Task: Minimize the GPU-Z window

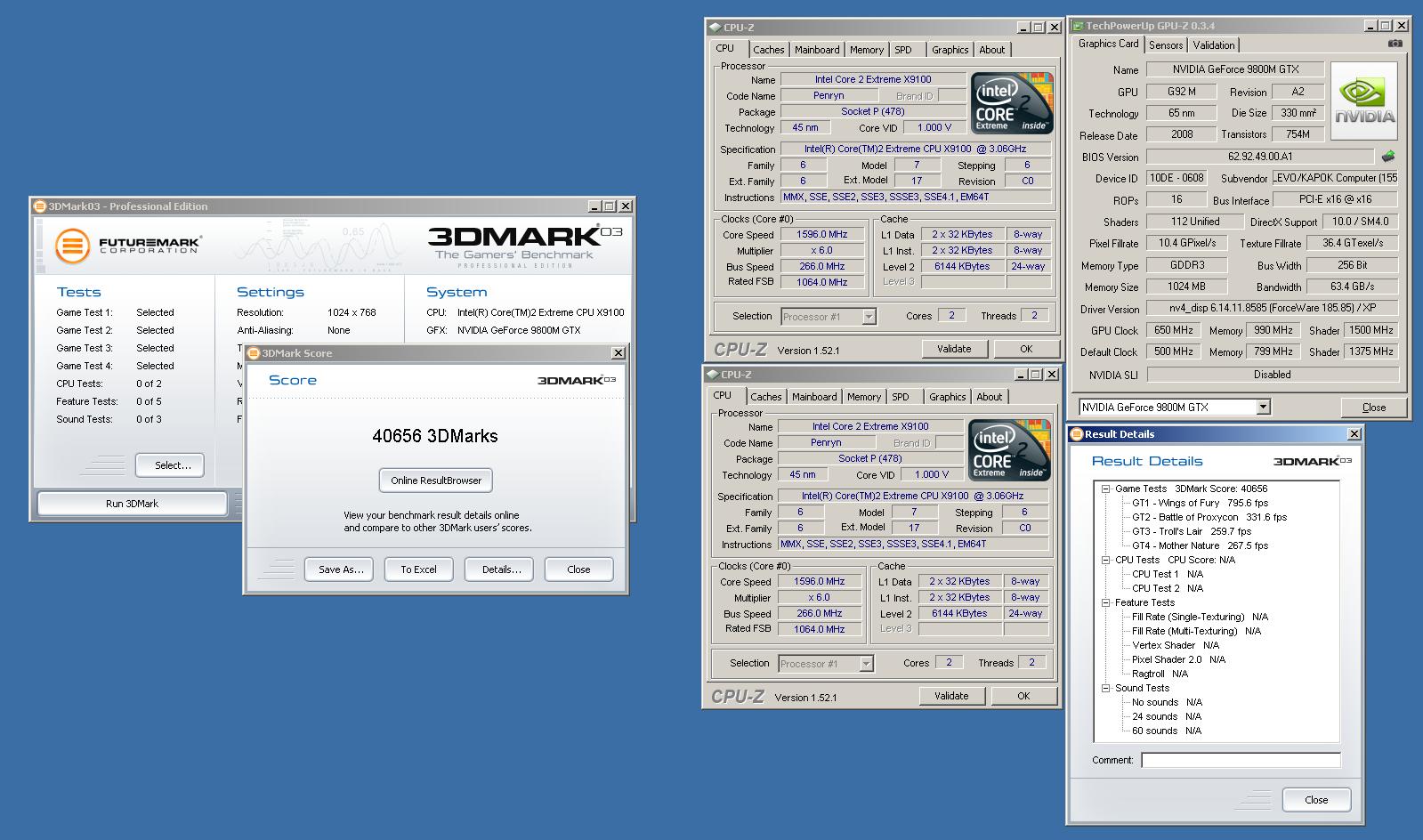Action: tap(1372, 27)
